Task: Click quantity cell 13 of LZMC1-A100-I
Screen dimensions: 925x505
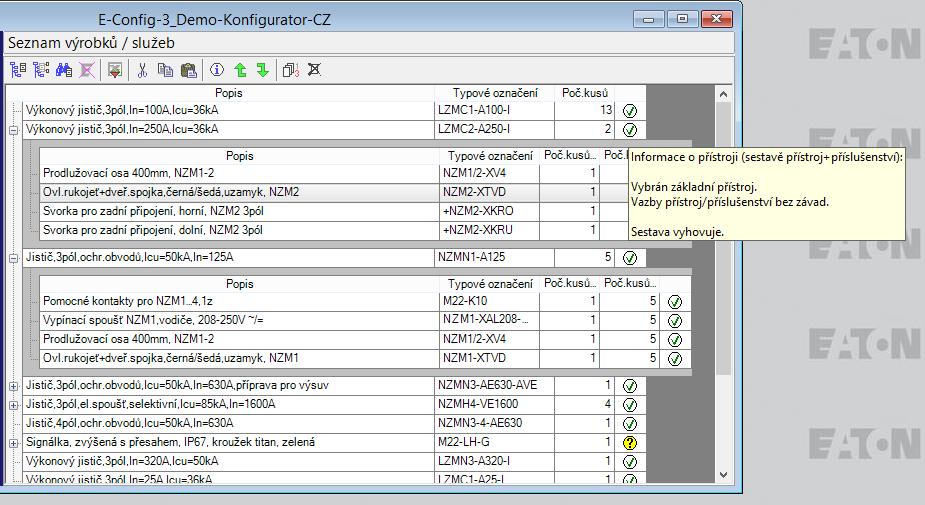Action: [585, 110]
